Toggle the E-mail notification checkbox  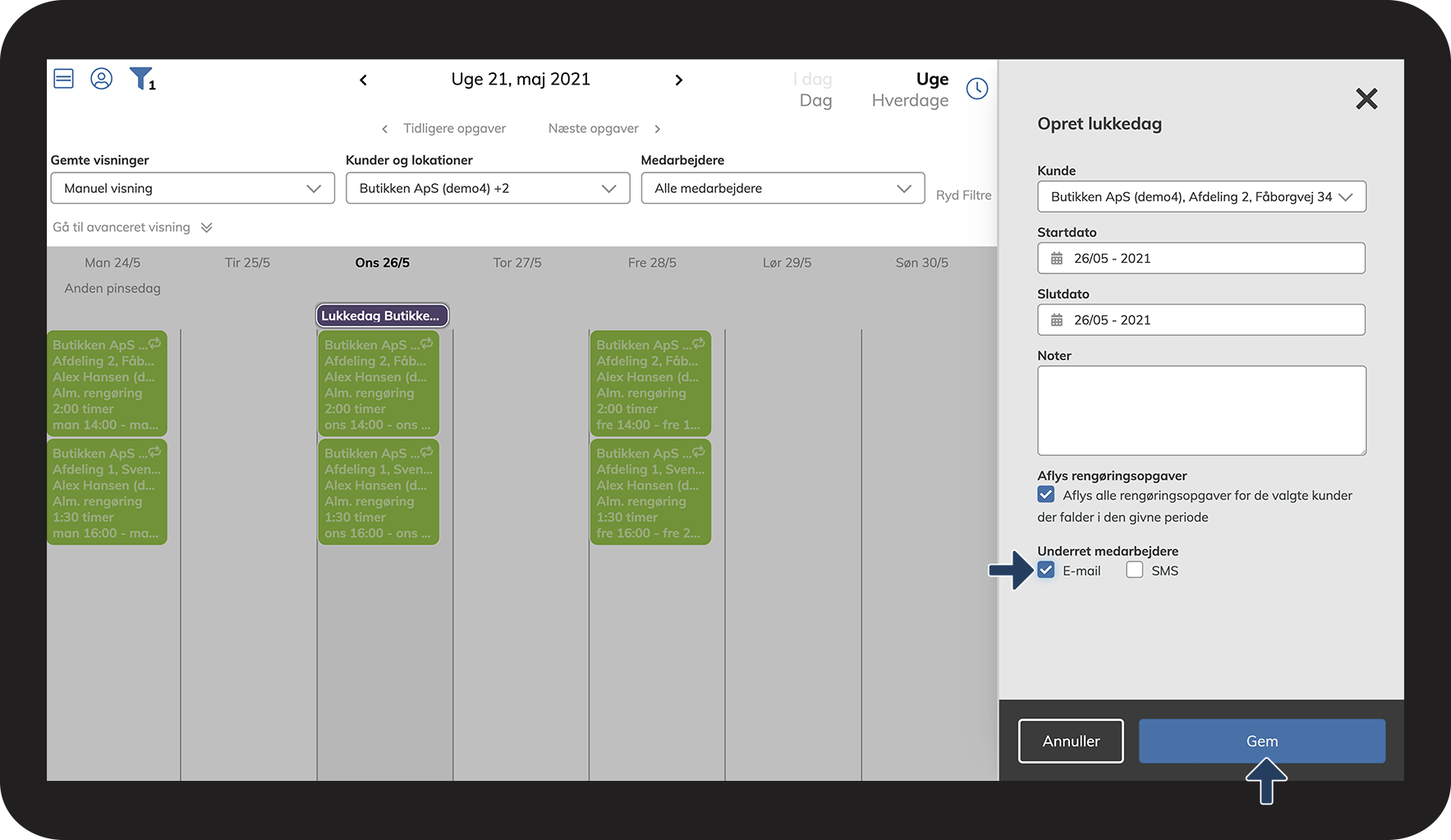1045,570
